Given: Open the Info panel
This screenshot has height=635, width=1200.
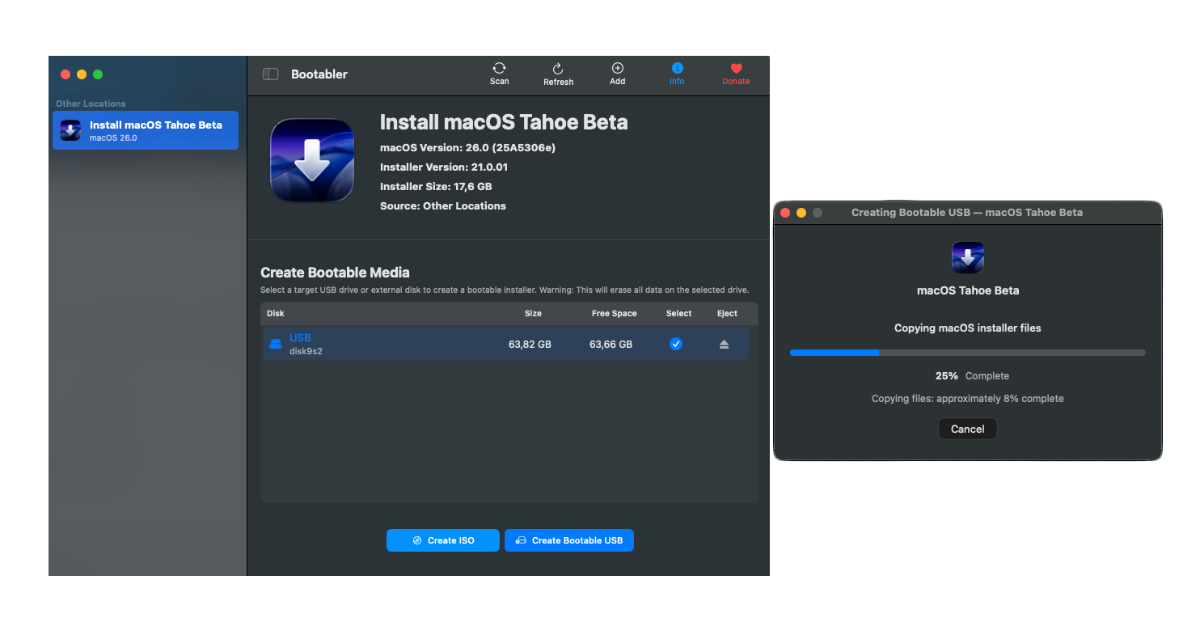Looking at the screenshot, I should coord(677,73).
